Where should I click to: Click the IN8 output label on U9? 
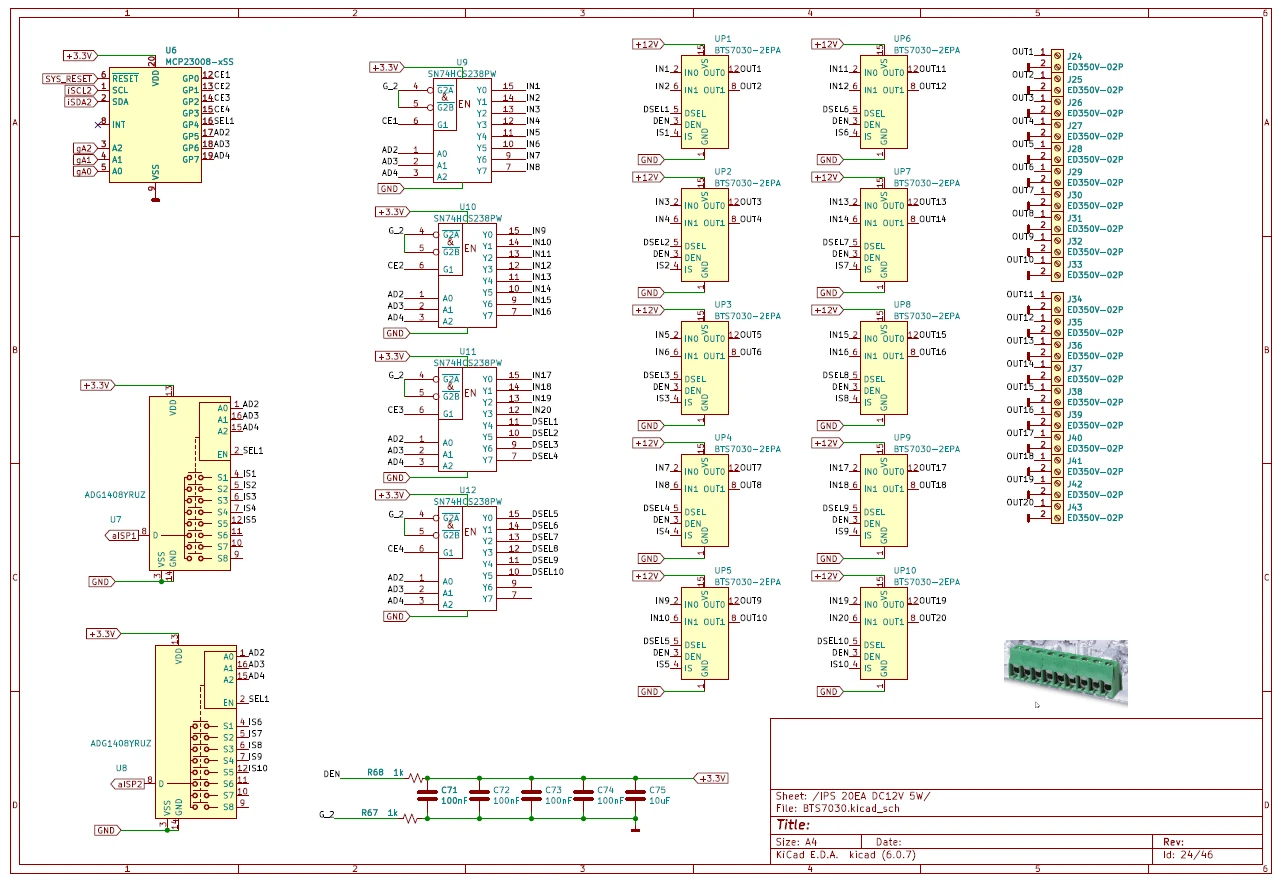533,167
